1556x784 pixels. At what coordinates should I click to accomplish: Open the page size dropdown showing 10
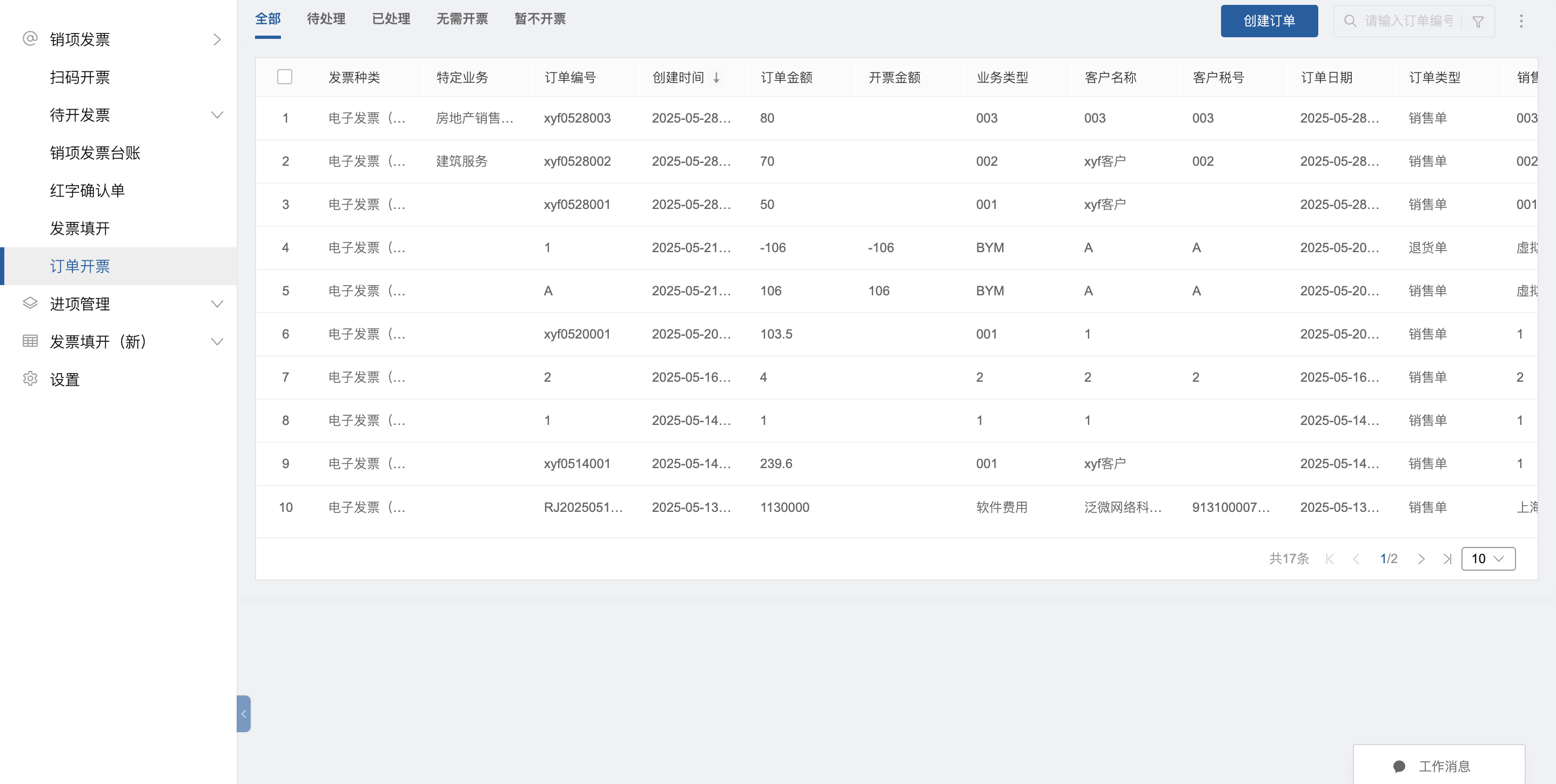[x=1488, y=559]
